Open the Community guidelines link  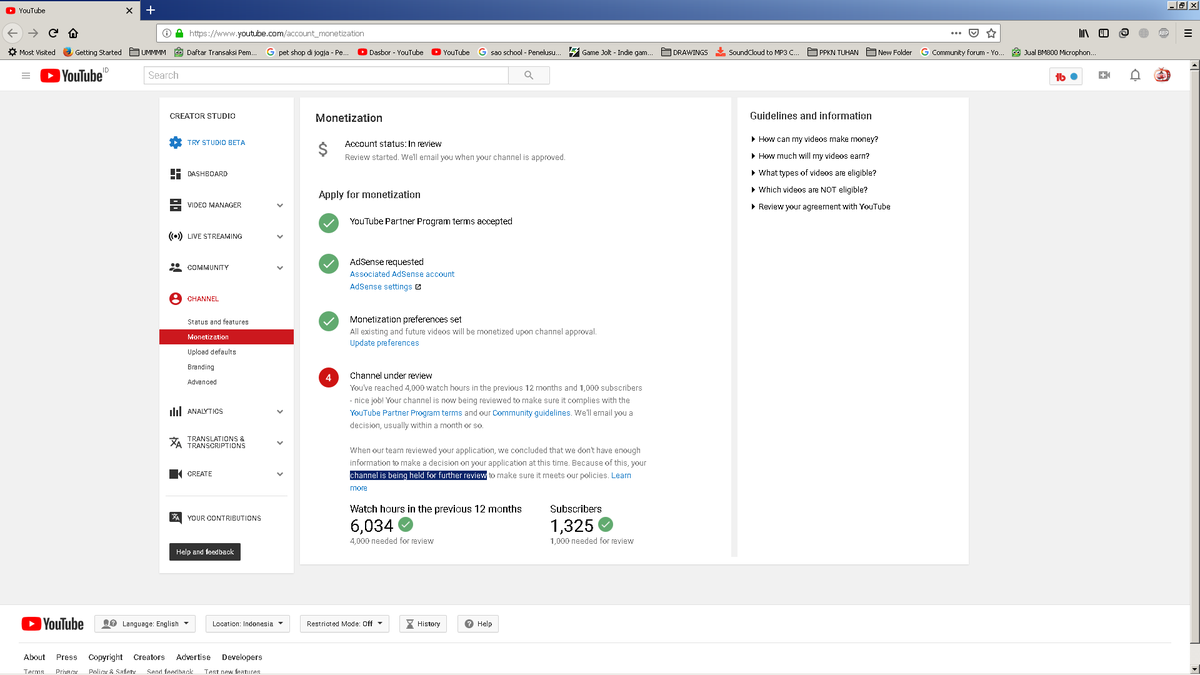pos(531,413)
